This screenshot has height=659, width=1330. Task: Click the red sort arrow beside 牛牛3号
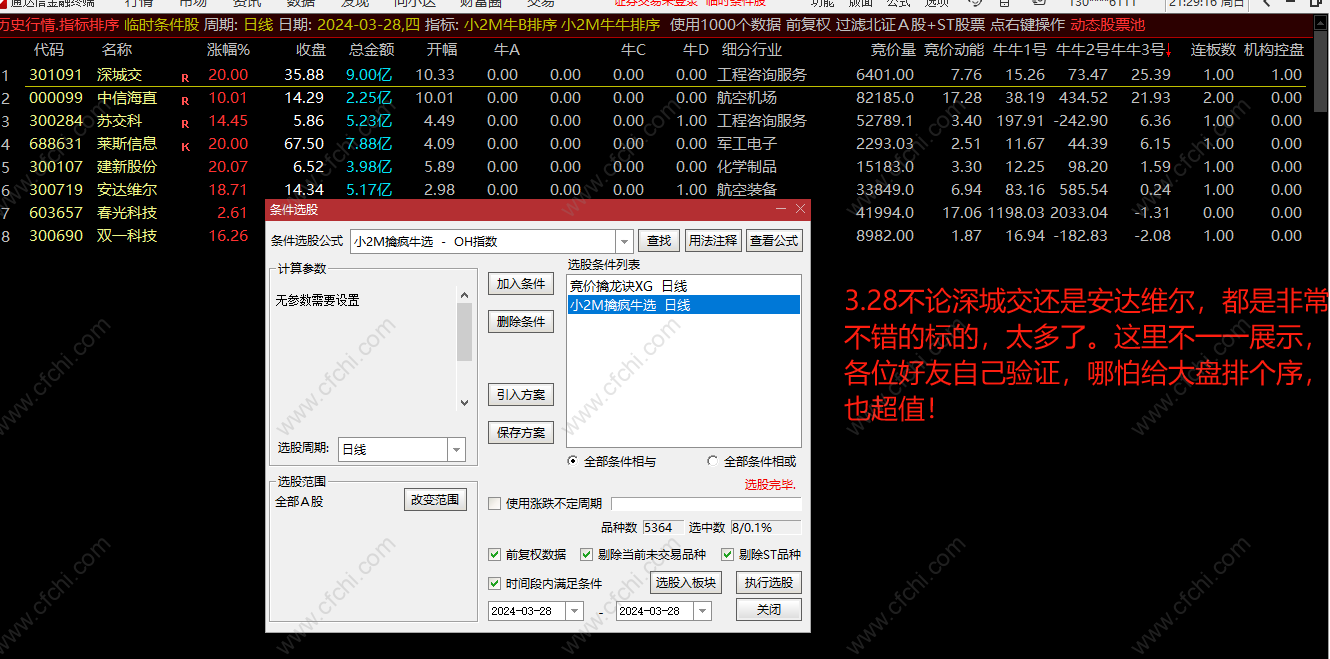tap(1169, 50)
